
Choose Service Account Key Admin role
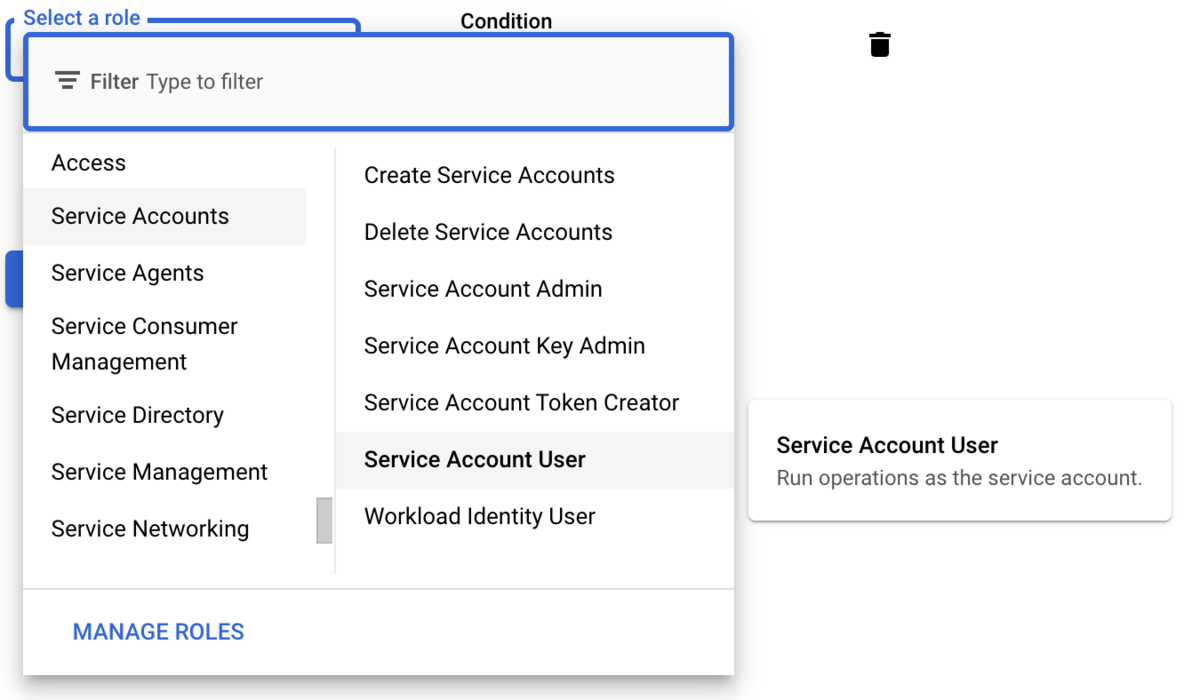[x=504, y=346]
